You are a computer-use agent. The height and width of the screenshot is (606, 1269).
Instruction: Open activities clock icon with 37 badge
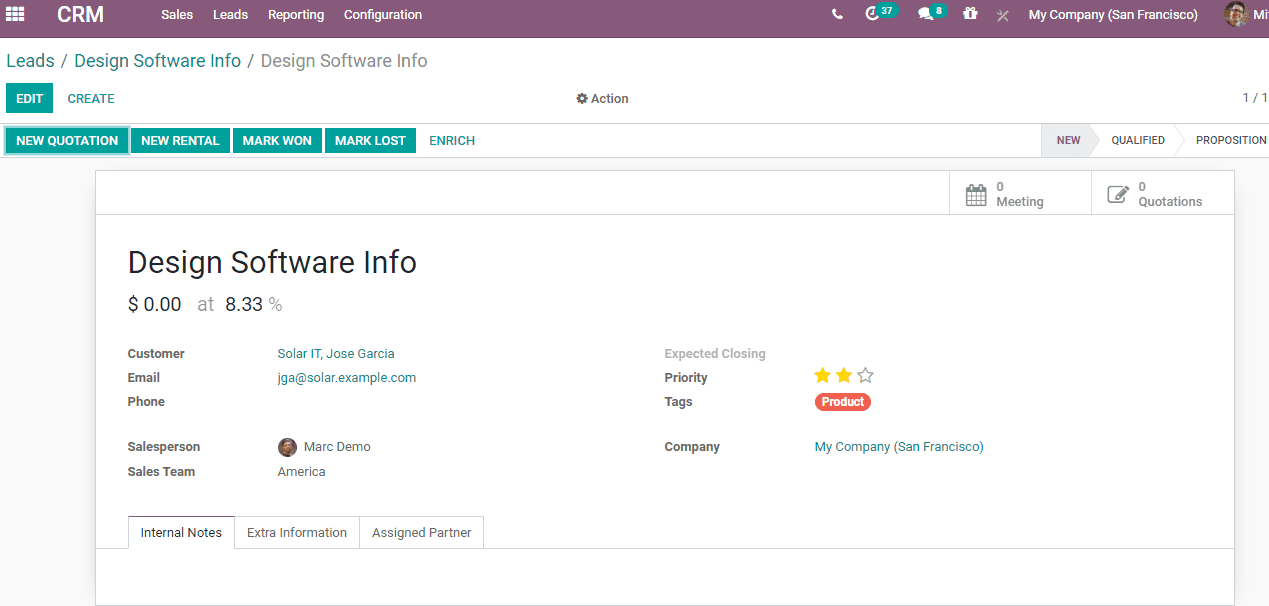click(x=880, y=13)
